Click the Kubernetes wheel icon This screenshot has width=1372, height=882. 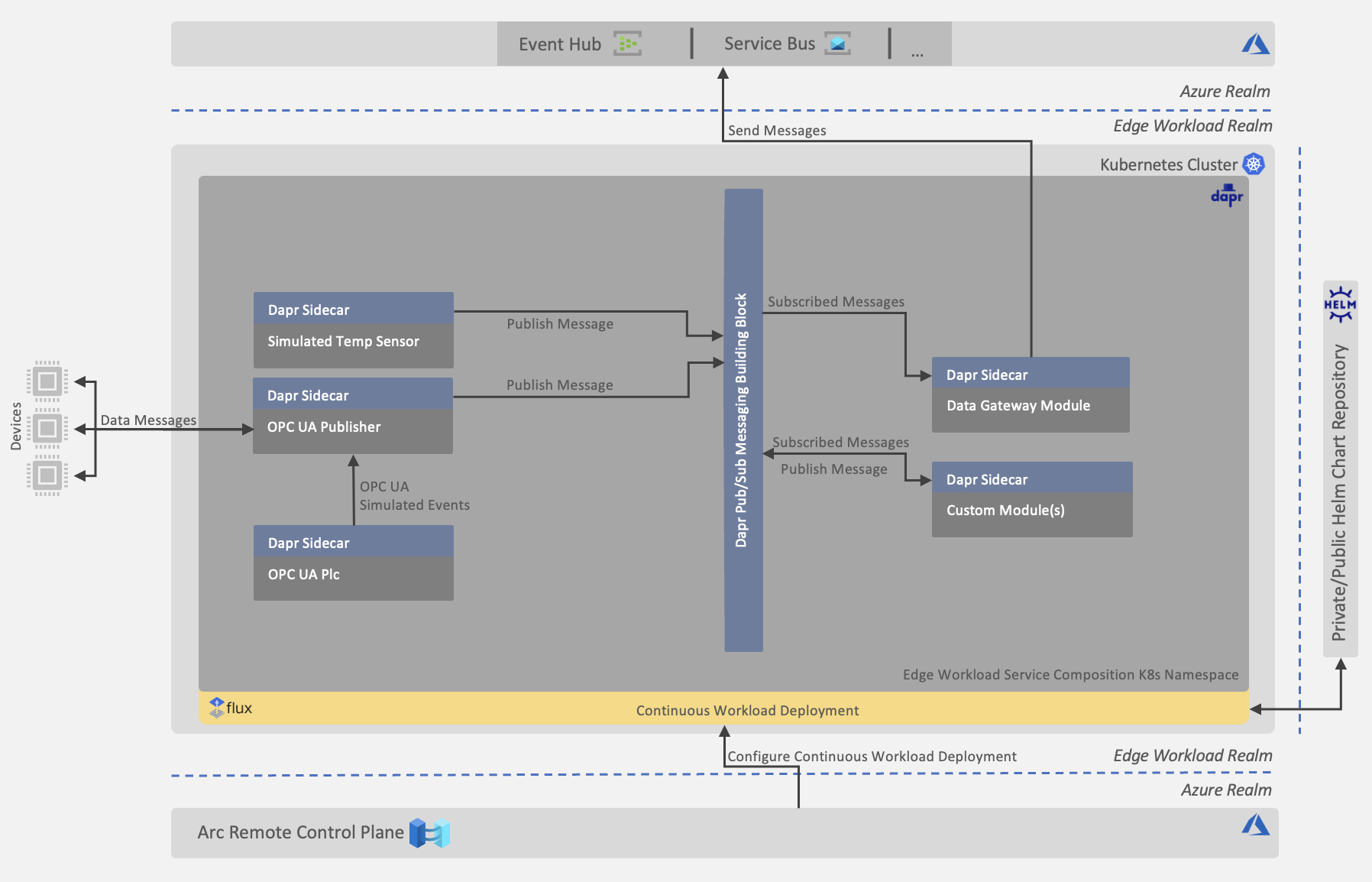tap(1254, 164)
